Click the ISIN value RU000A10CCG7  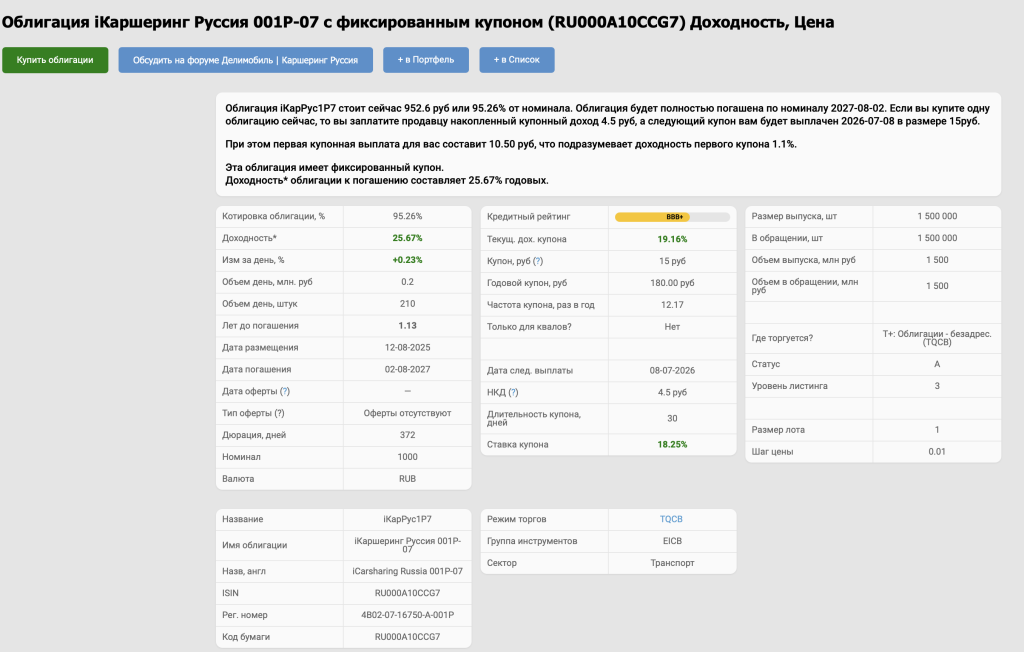pyautogui.click(x=408, y=593)
